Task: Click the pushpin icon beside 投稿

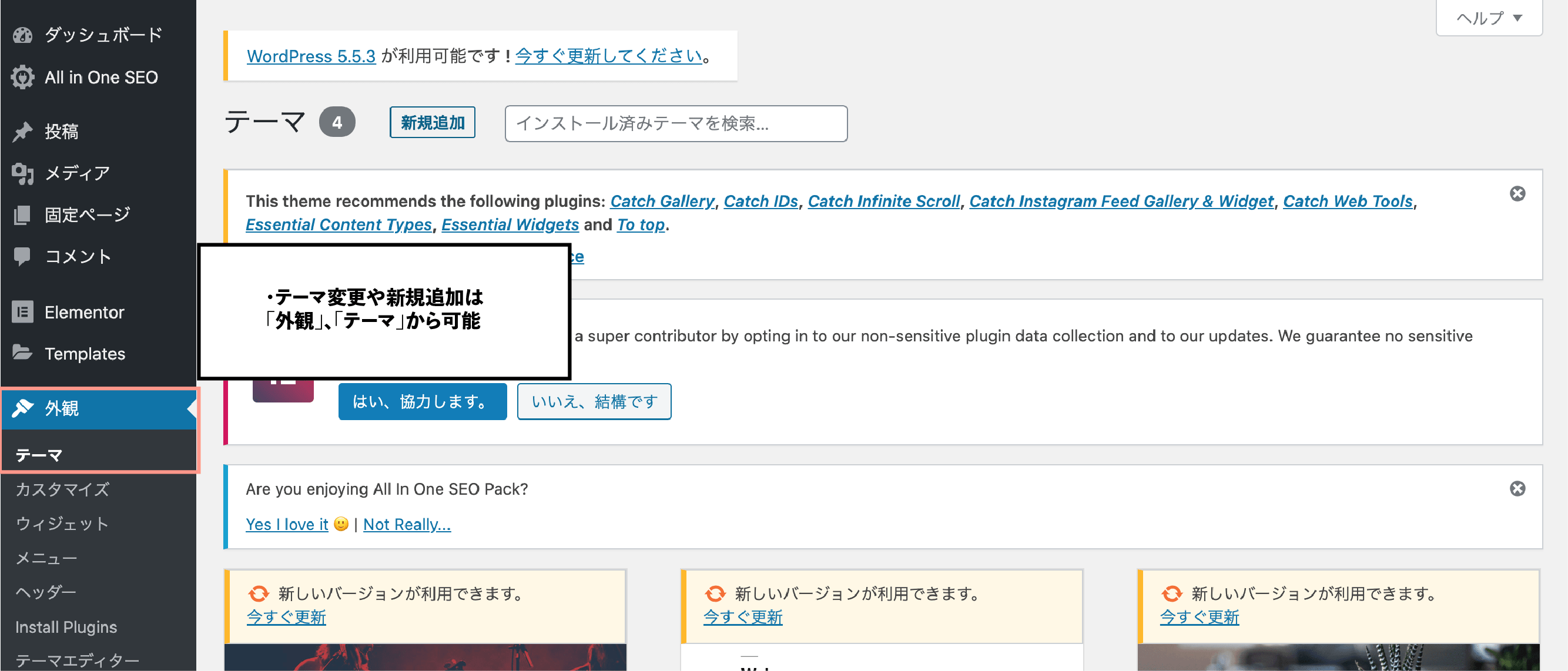Action: pos(22,132)
